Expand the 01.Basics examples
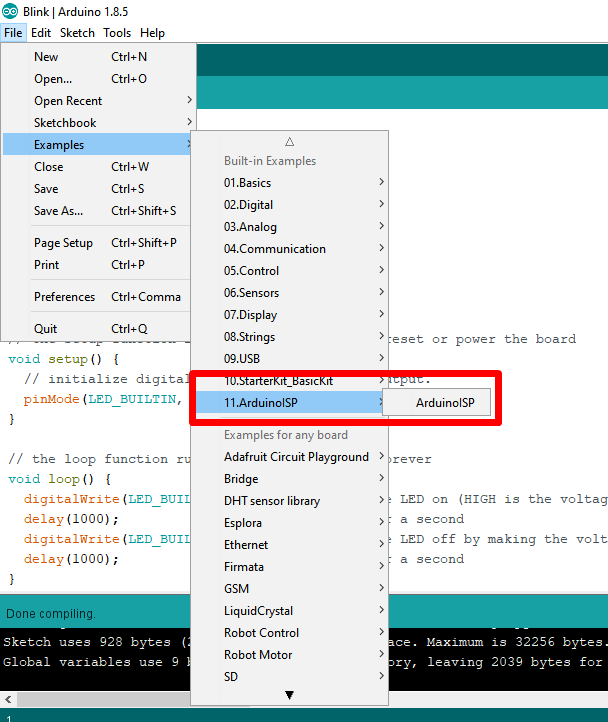 [x=290, y=183]
